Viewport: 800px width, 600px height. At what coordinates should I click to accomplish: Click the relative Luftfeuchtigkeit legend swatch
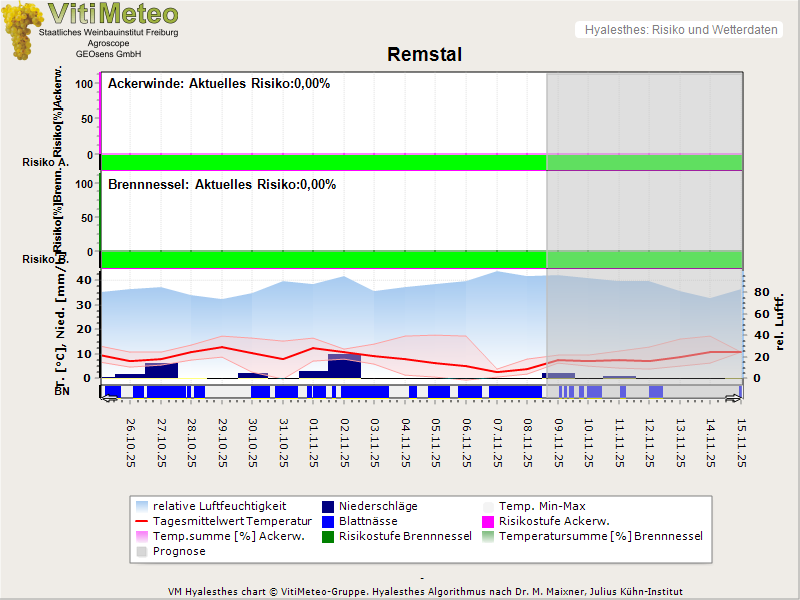pos(142,506)
